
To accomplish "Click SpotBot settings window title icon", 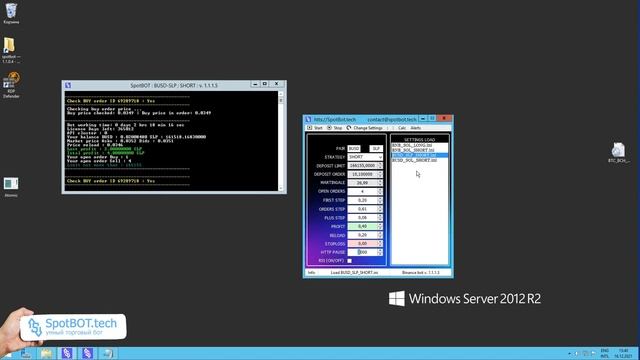I will tap(309, 119).
